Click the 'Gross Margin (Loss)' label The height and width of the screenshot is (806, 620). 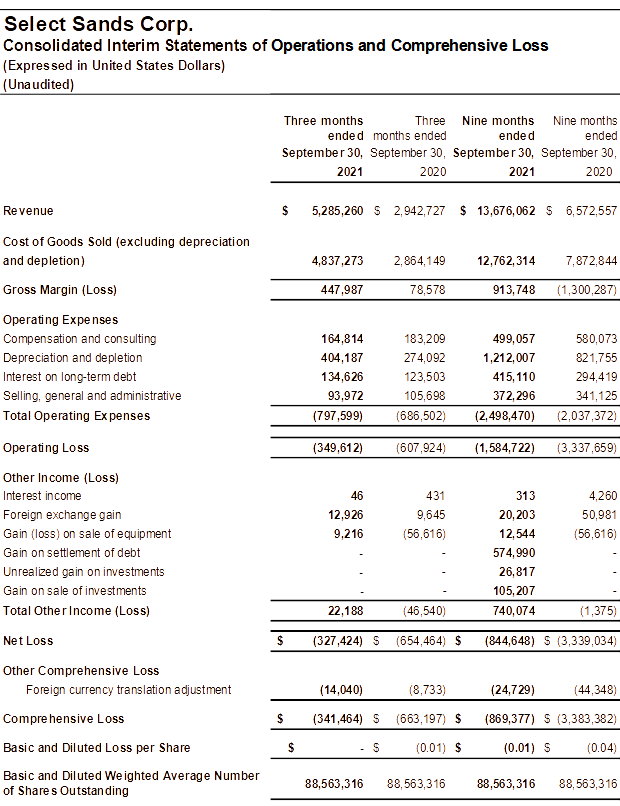tap(60, 290)
